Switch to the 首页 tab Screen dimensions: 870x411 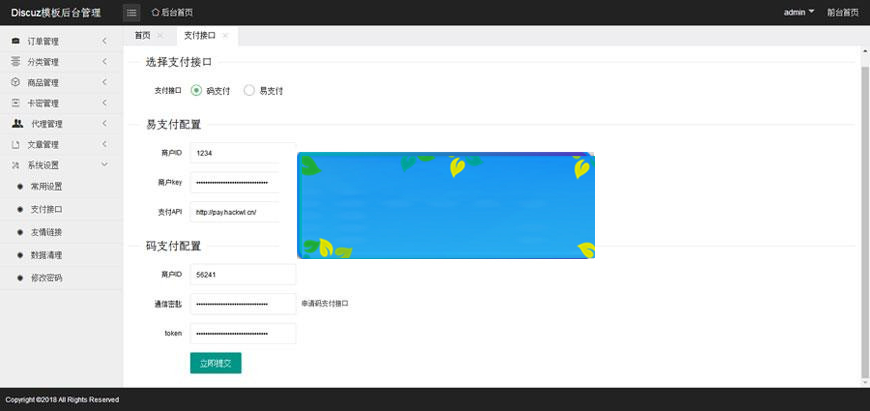click(142, 35)
